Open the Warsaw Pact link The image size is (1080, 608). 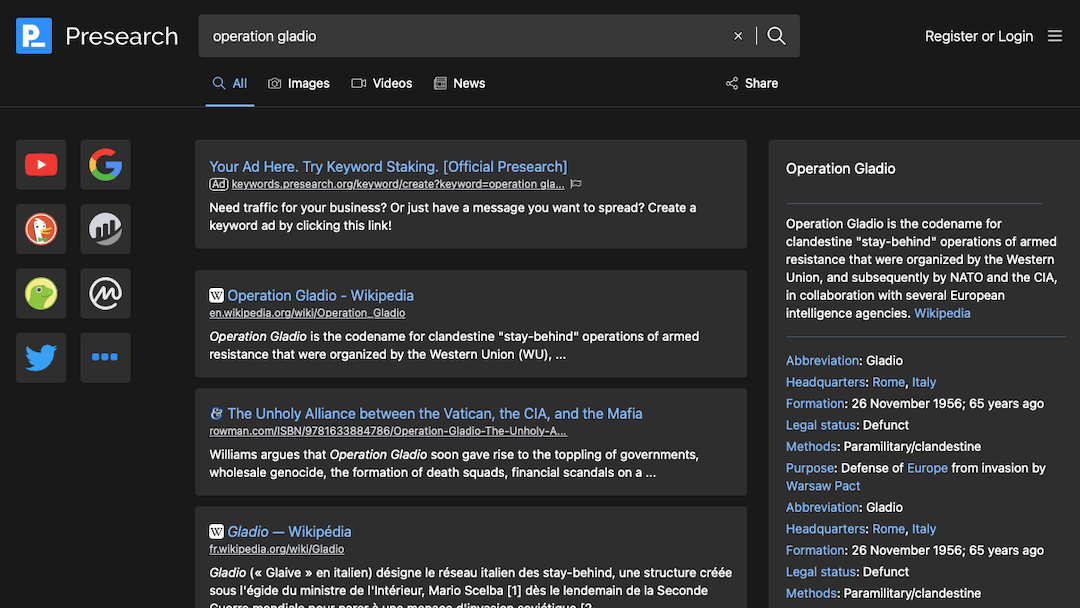(823, 486)
